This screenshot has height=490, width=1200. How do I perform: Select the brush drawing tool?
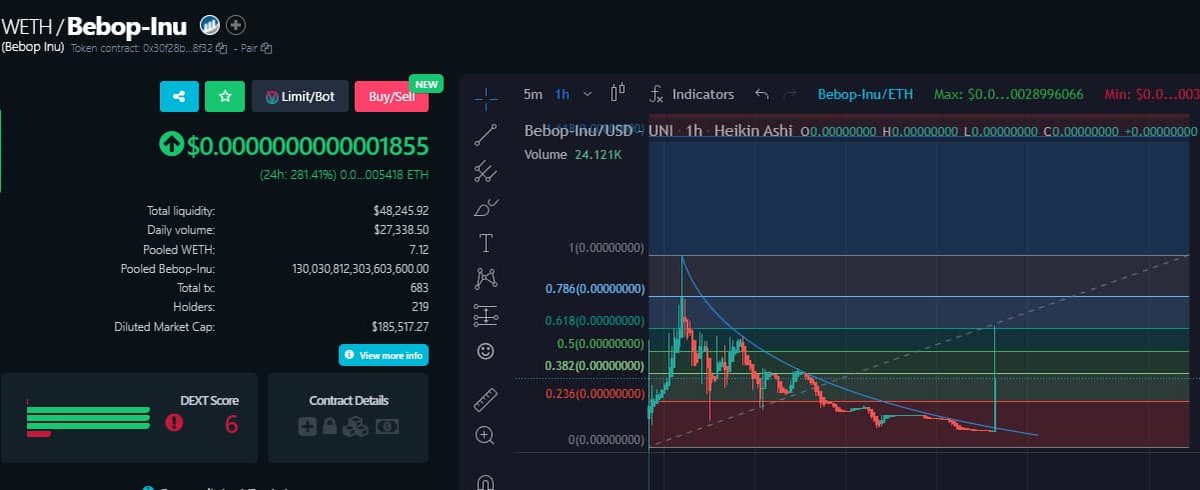pyautogui.click(x=486, y=207)
